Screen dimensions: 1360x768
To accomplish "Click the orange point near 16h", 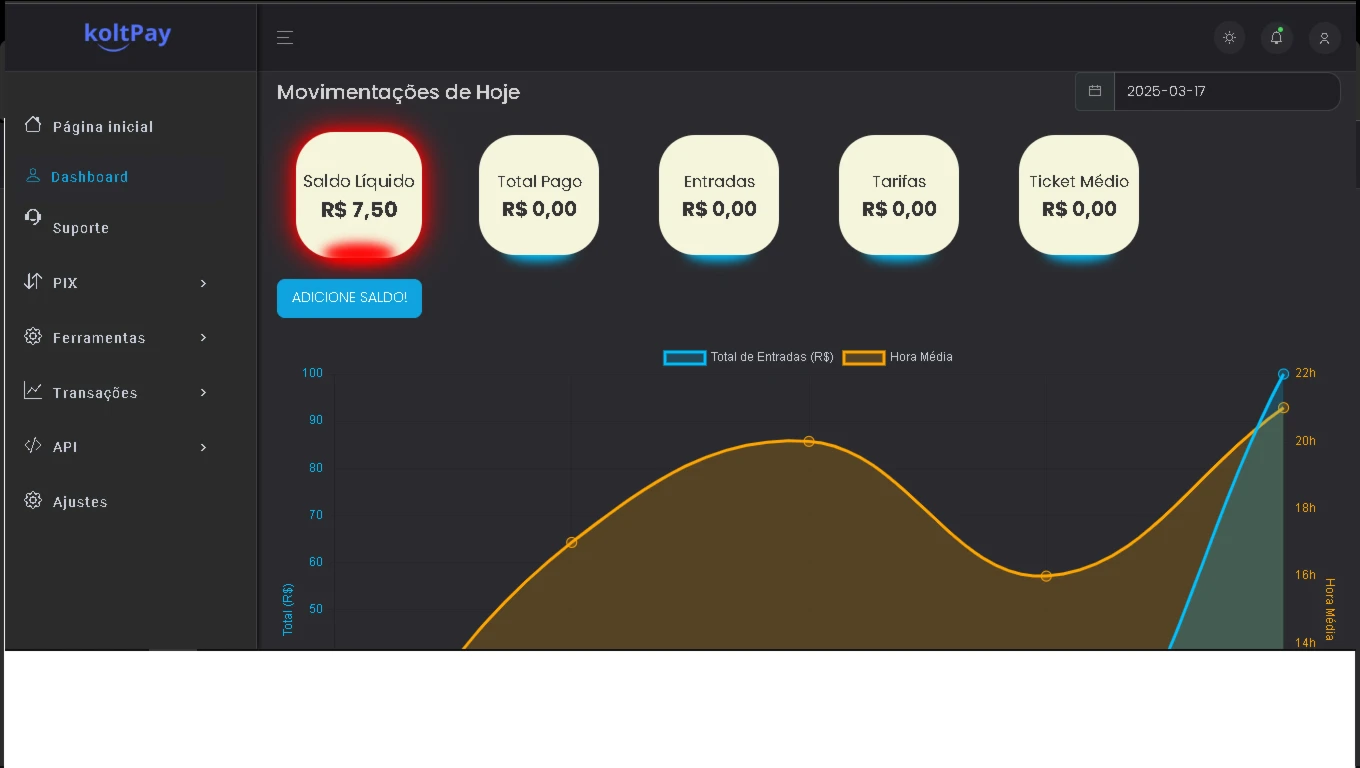I will click(x=1046, y=576).
